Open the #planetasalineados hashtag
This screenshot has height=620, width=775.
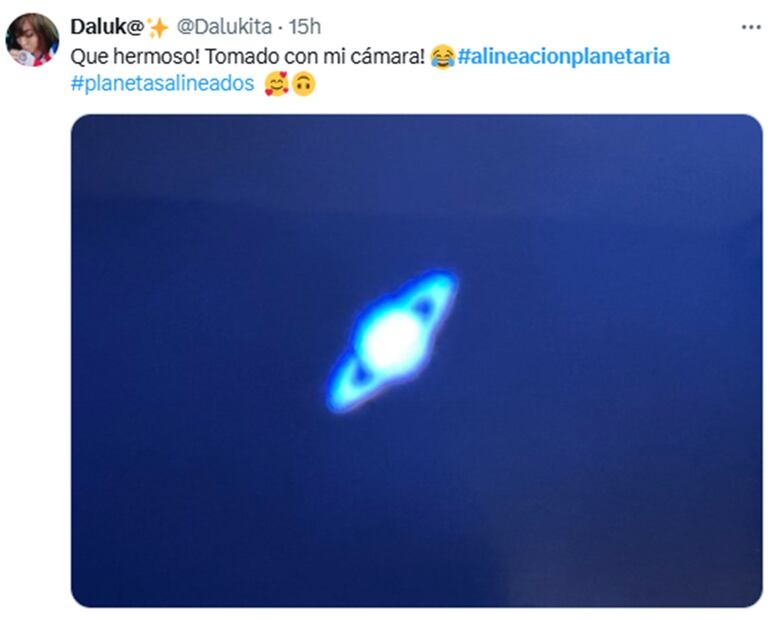point(163,84)
